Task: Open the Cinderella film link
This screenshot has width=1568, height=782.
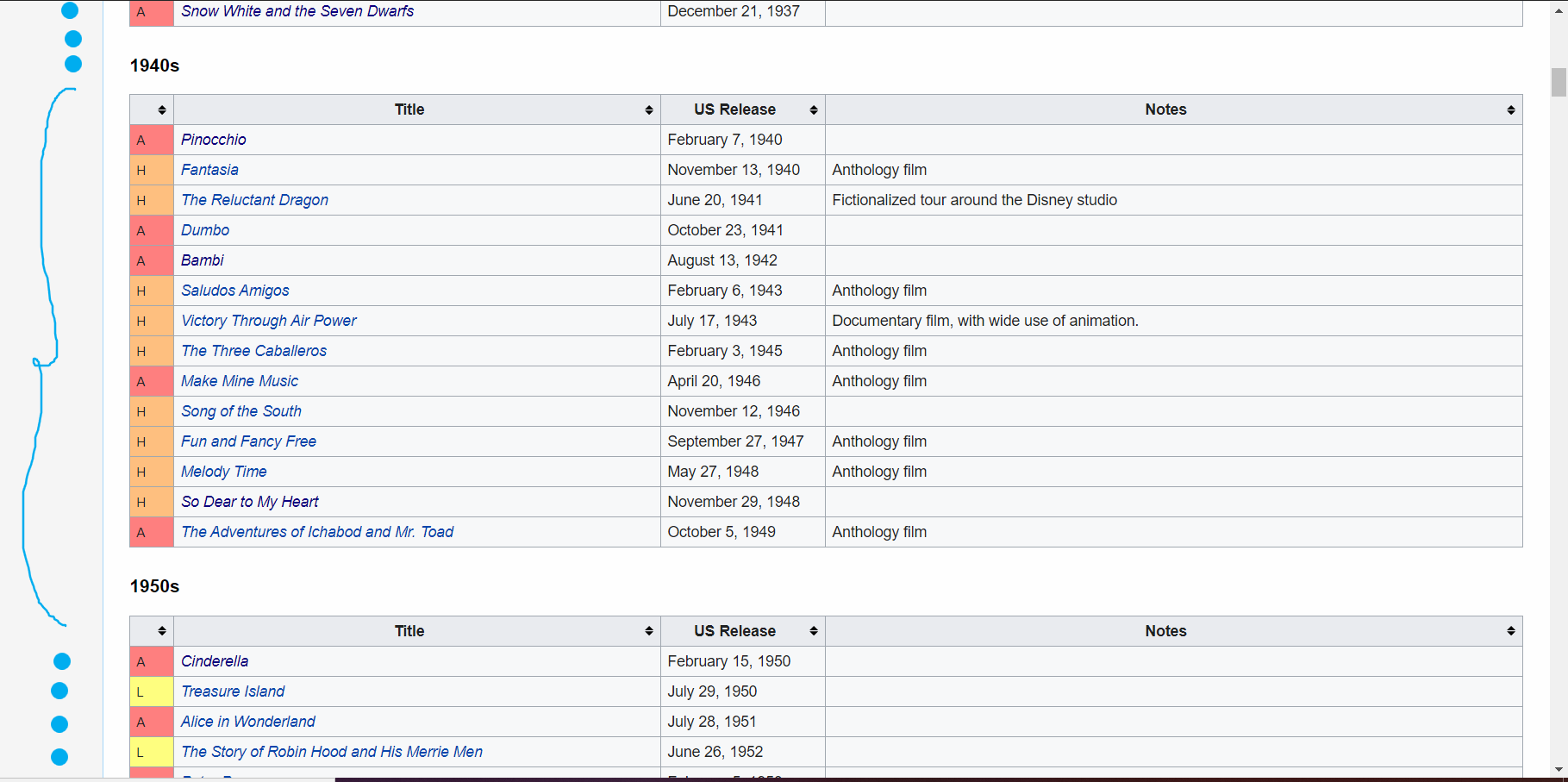Action: (x=215, y=661)
